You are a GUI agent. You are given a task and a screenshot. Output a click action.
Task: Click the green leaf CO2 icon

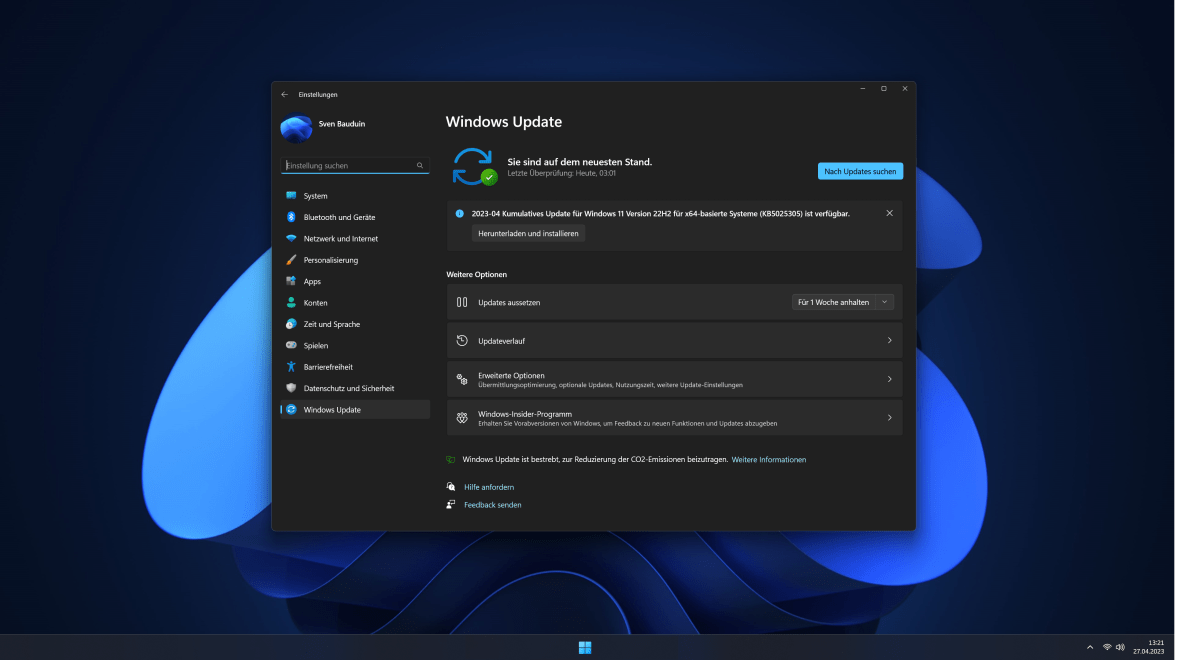pos(451,460)
